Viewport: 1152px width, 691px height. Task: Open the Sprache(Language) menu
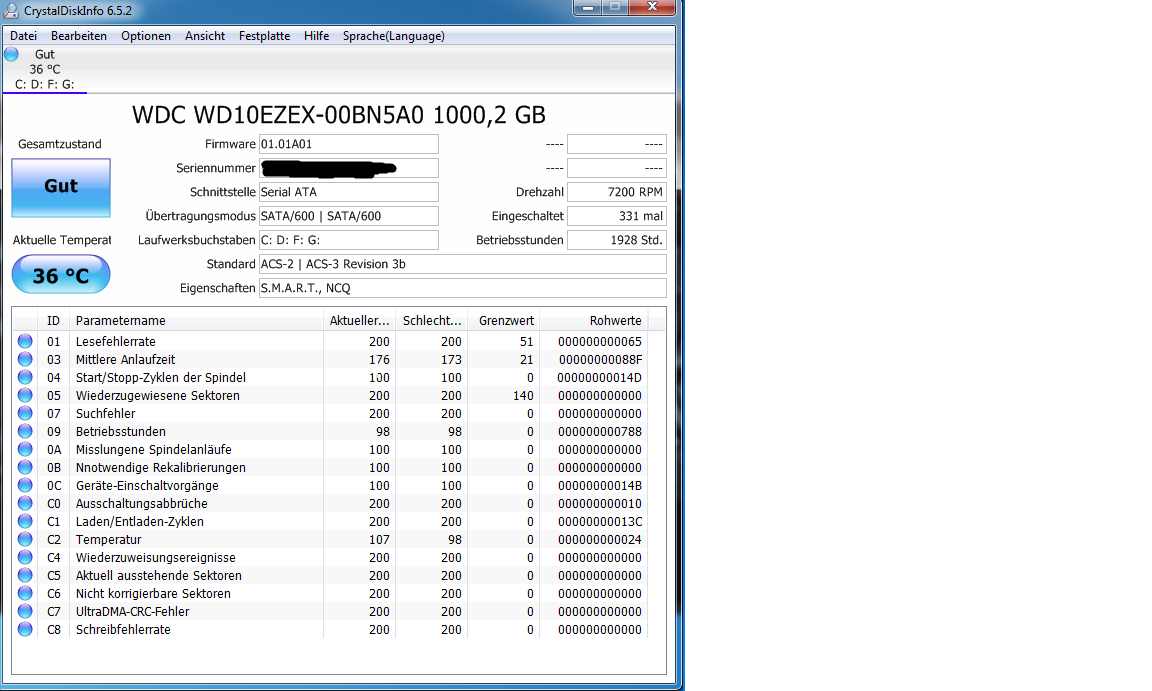point(394,36)
